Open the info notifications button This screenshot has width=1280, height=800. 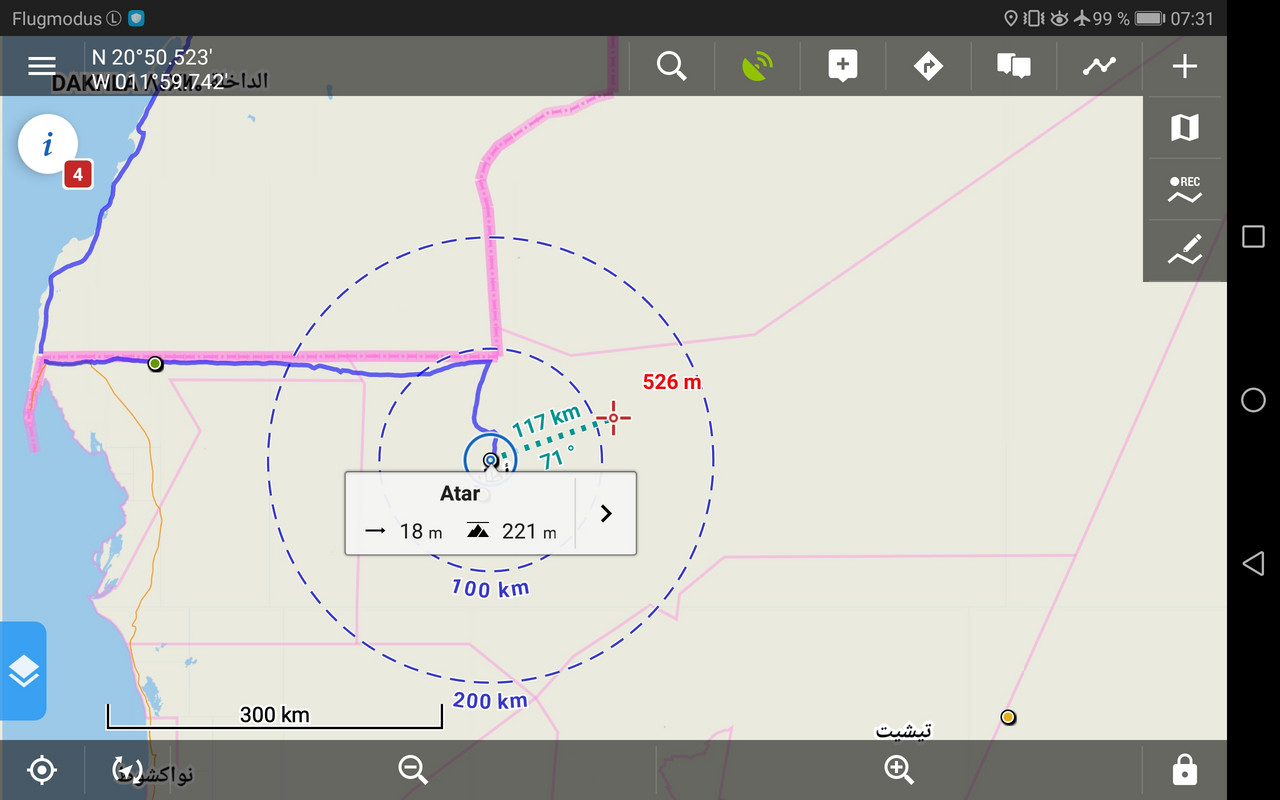pyautogui.click(x=48, y=145)
